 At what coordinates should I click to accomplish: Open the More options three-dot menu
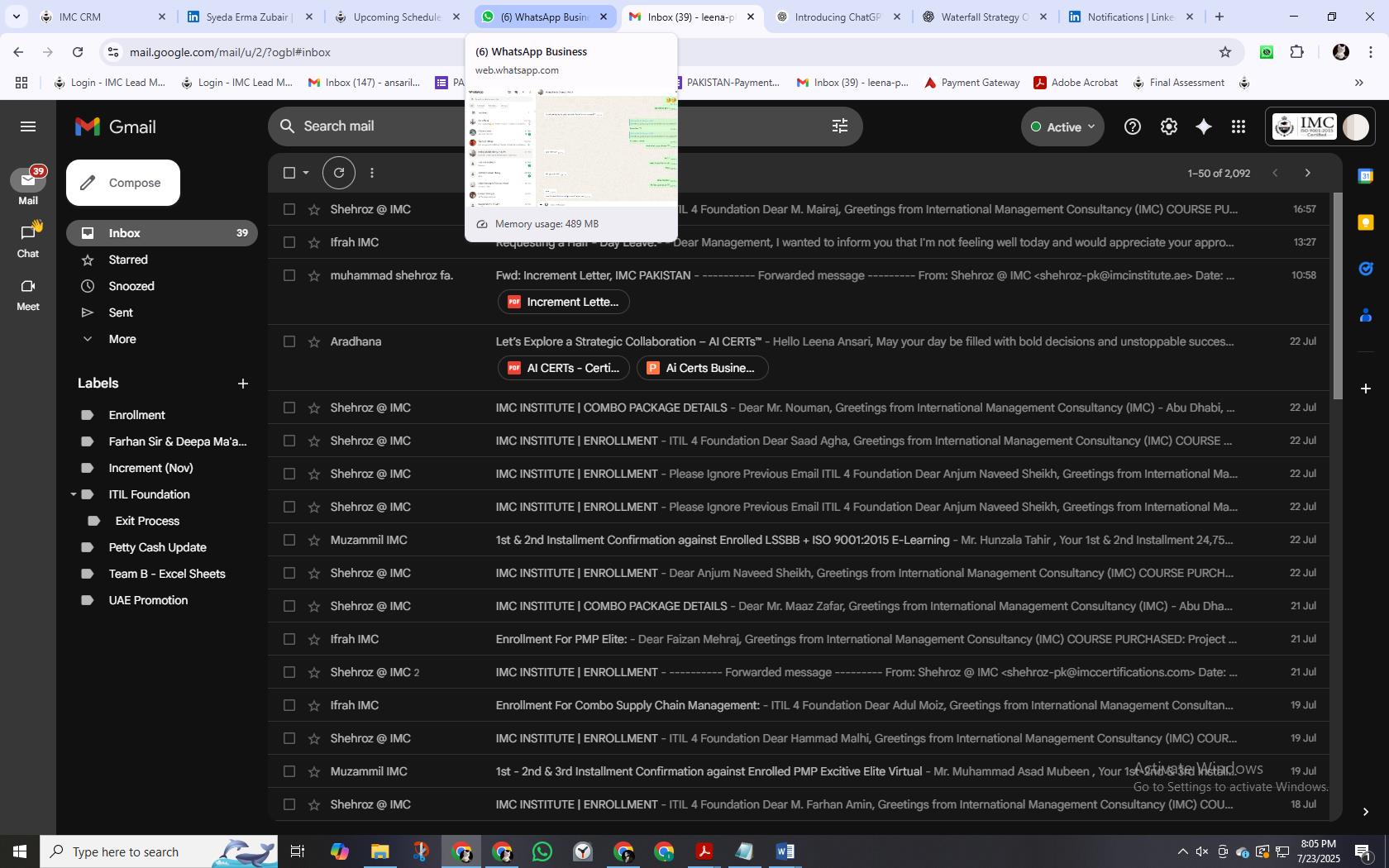click(x=372, y=173)
